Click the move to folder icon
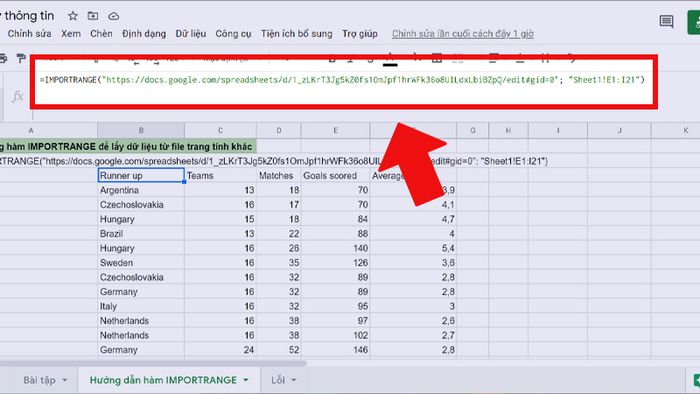 click(x=93, y=16)
